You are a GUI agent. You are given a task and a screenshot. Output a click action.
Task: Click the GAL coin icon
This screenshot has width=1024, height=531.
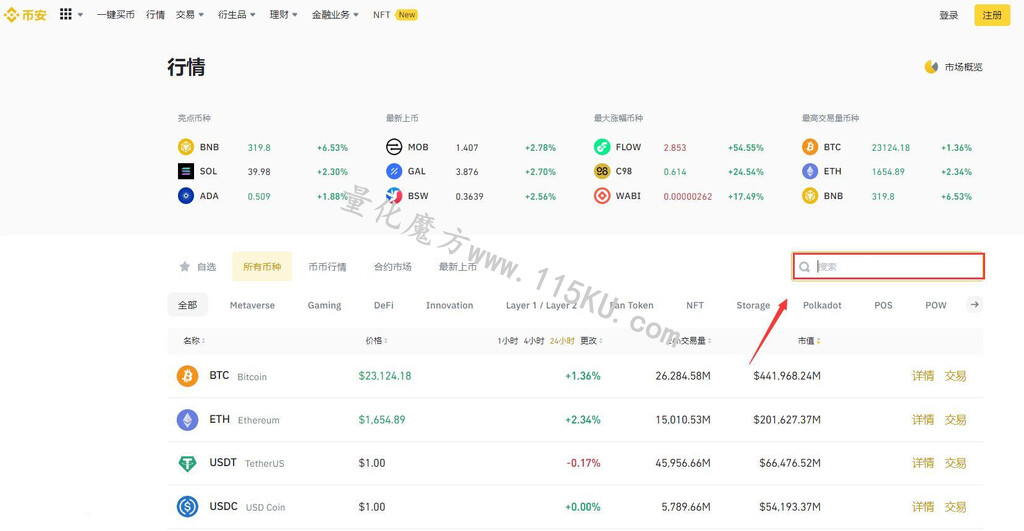click(394, 171)
